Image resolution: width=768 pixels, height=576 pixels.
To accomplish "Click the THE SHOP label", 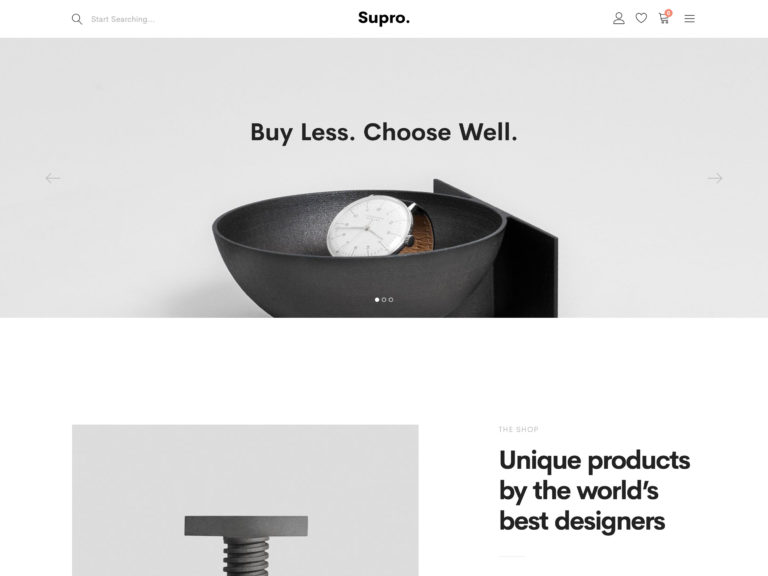I will pos(518,430).
